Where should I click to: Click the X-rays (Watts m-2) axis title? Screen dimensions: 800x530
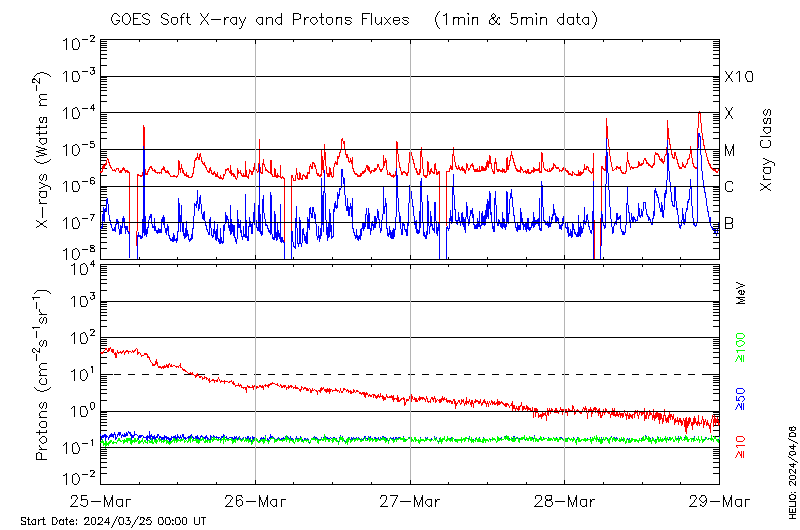point(43,150)
